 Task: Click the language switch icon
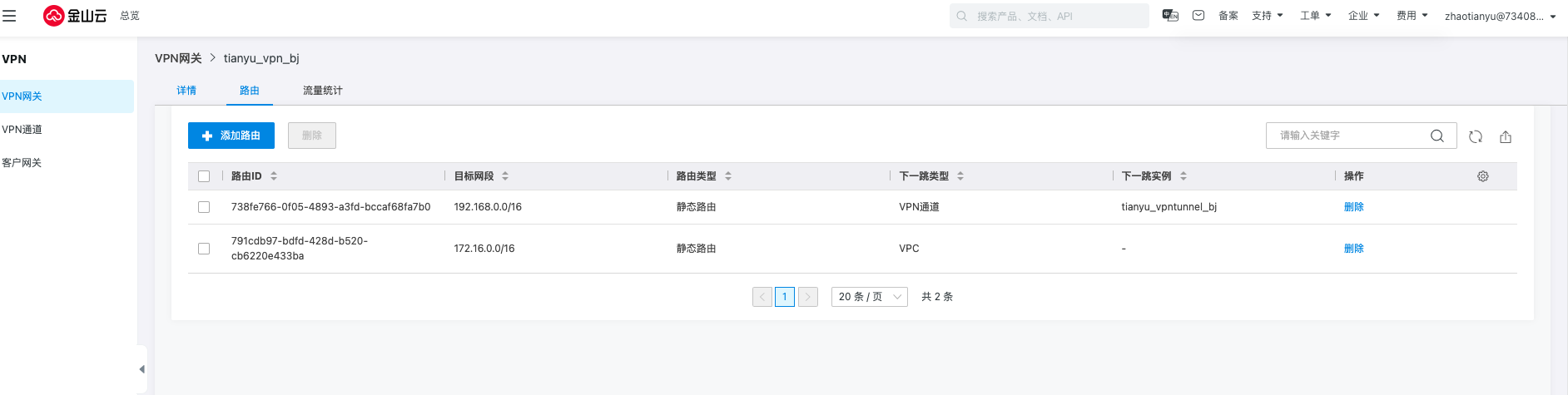(1170, 16)
